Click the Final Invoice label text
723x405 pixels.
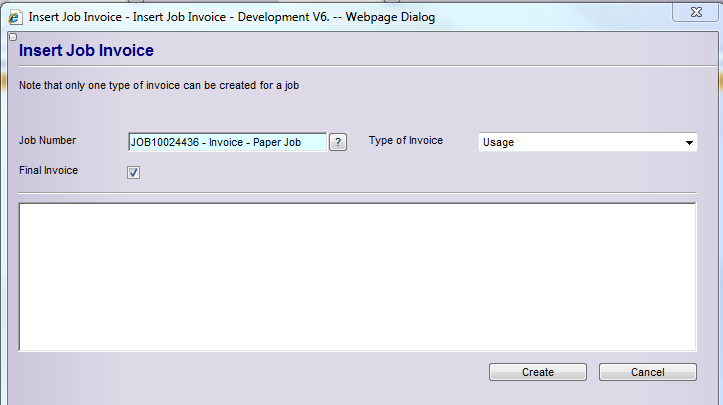(x=48, y=171)
